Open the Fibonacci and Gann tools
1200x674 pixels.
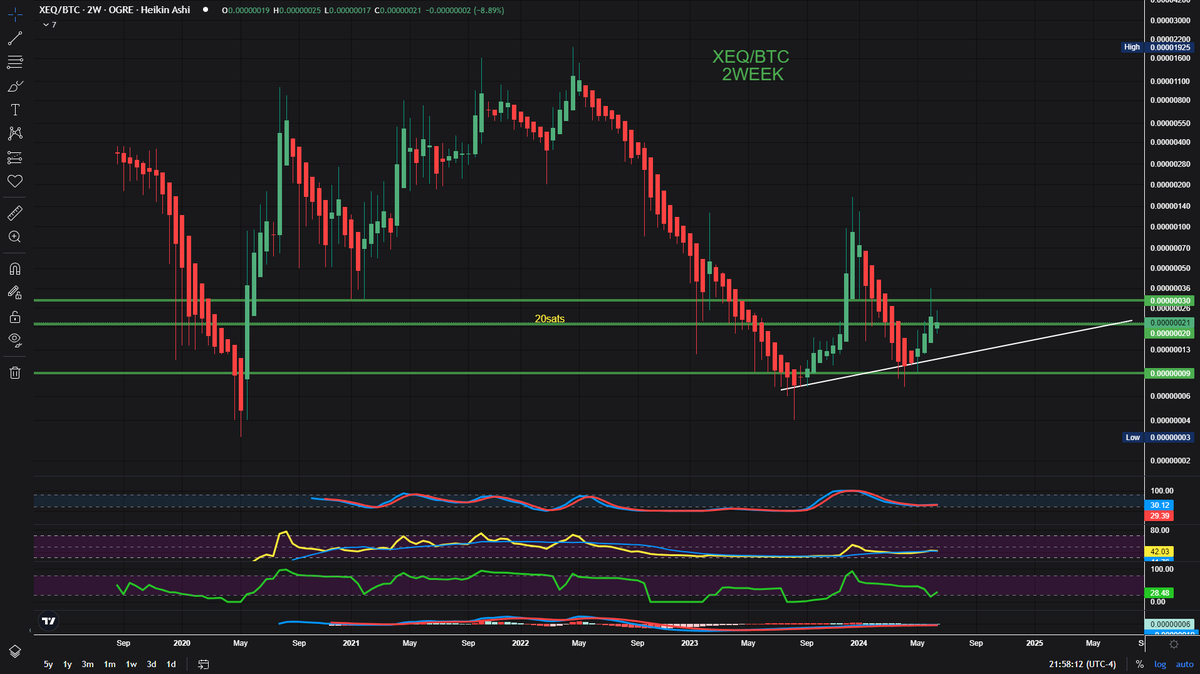tap(14, 62)
